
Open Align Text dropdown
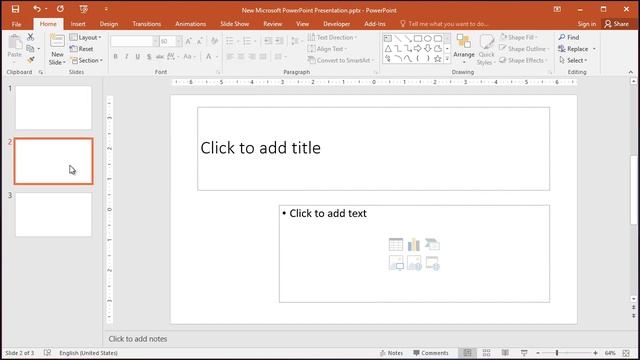pyautogui.click(x=327, y=49)
